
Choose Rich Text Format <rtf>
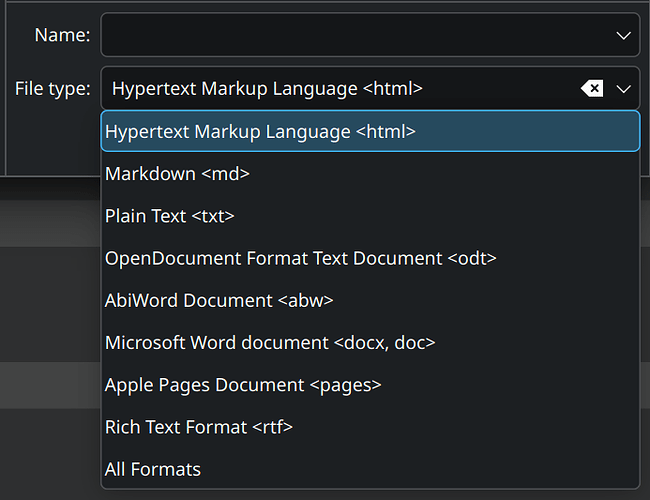pos(199,427)
